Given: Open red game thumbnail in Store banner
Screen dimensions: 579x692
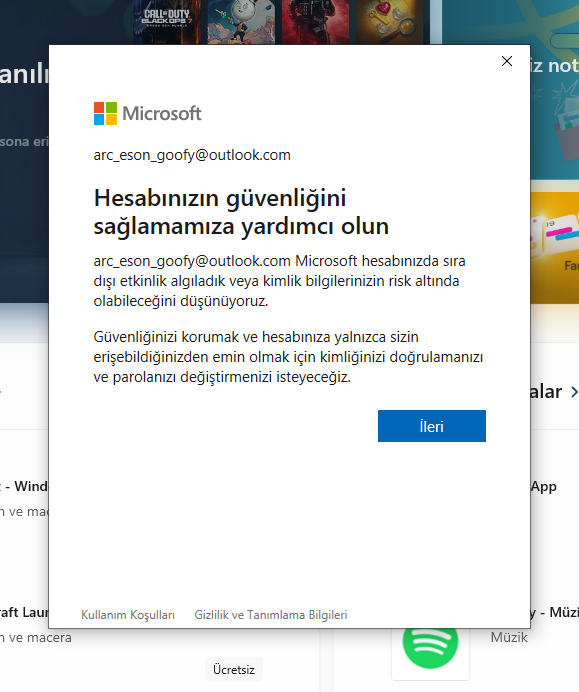Looking at the screenshot, I should (315, 22).
